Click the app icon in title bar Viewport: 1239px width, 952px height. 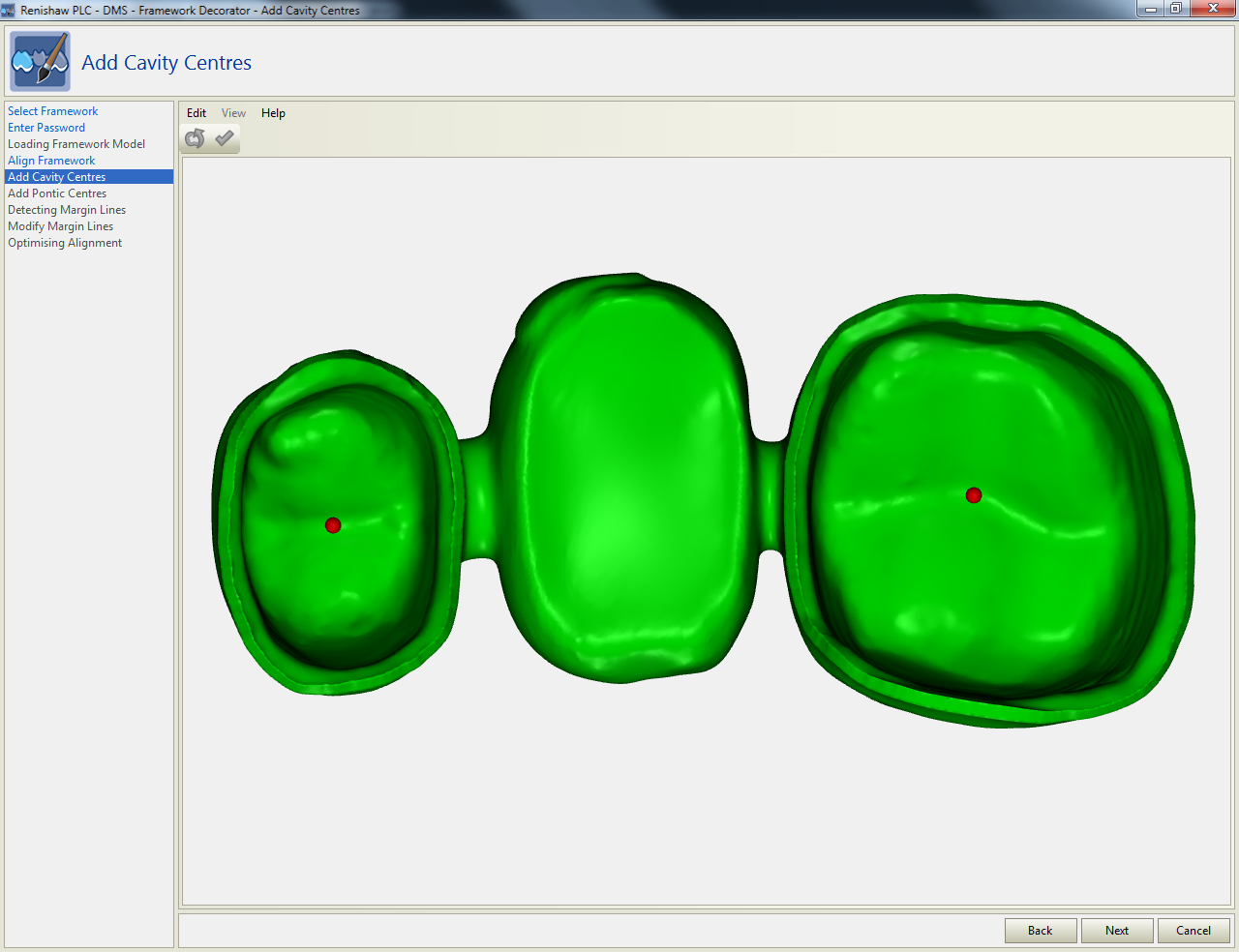click(x=9, y=10)
